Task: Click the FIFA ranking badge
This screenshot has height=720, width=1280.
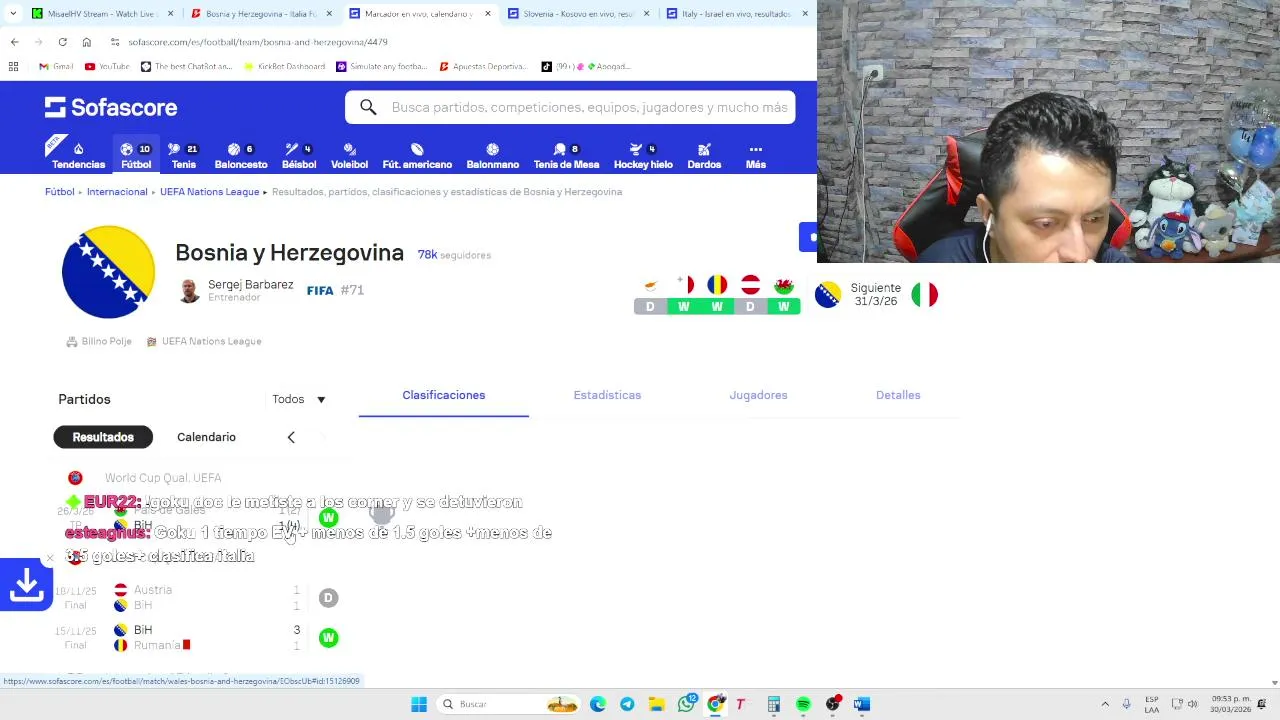Action: 335,290
